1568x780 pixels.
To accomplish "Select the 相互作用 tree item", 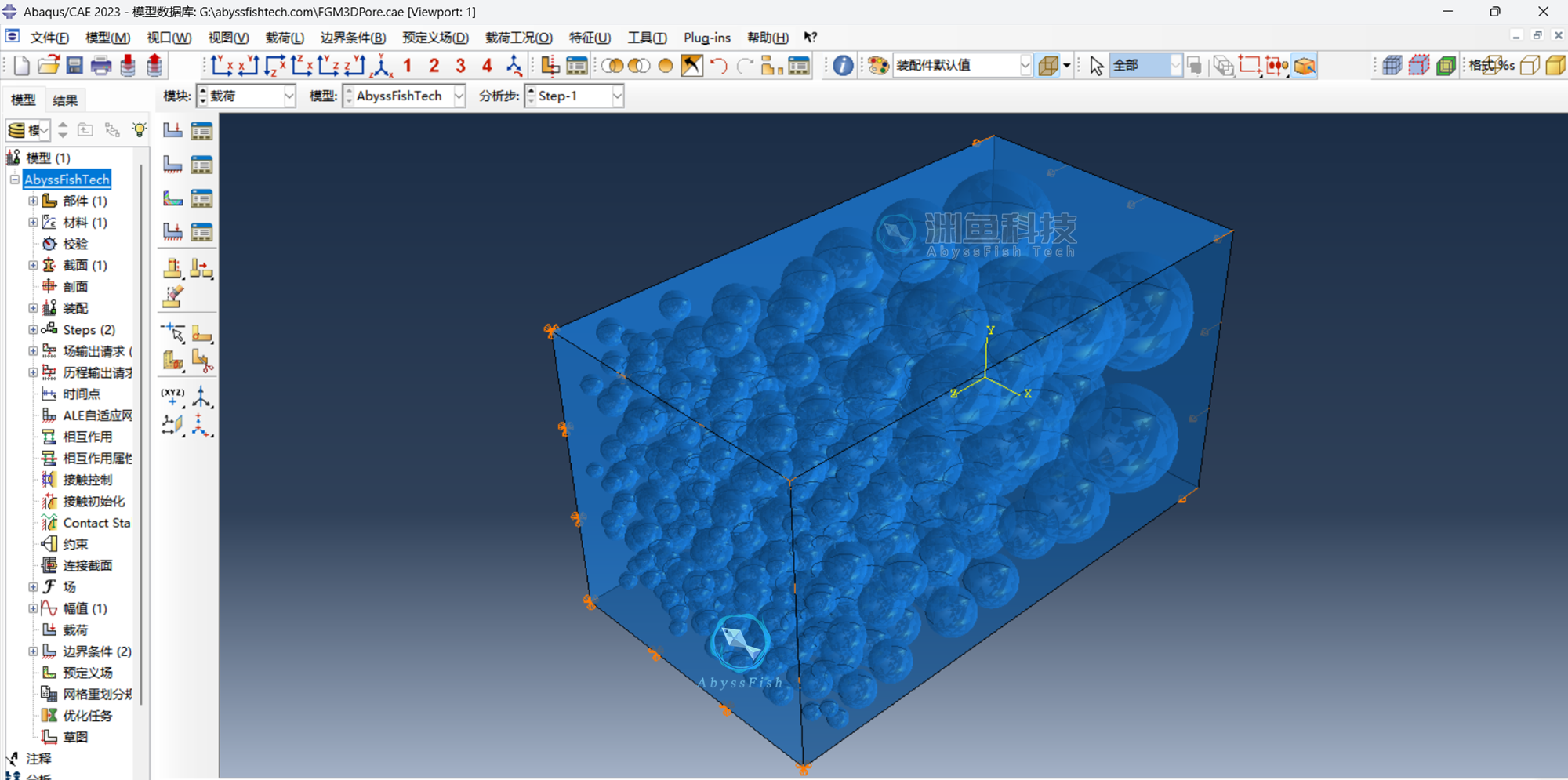I will tap(87, 437).
